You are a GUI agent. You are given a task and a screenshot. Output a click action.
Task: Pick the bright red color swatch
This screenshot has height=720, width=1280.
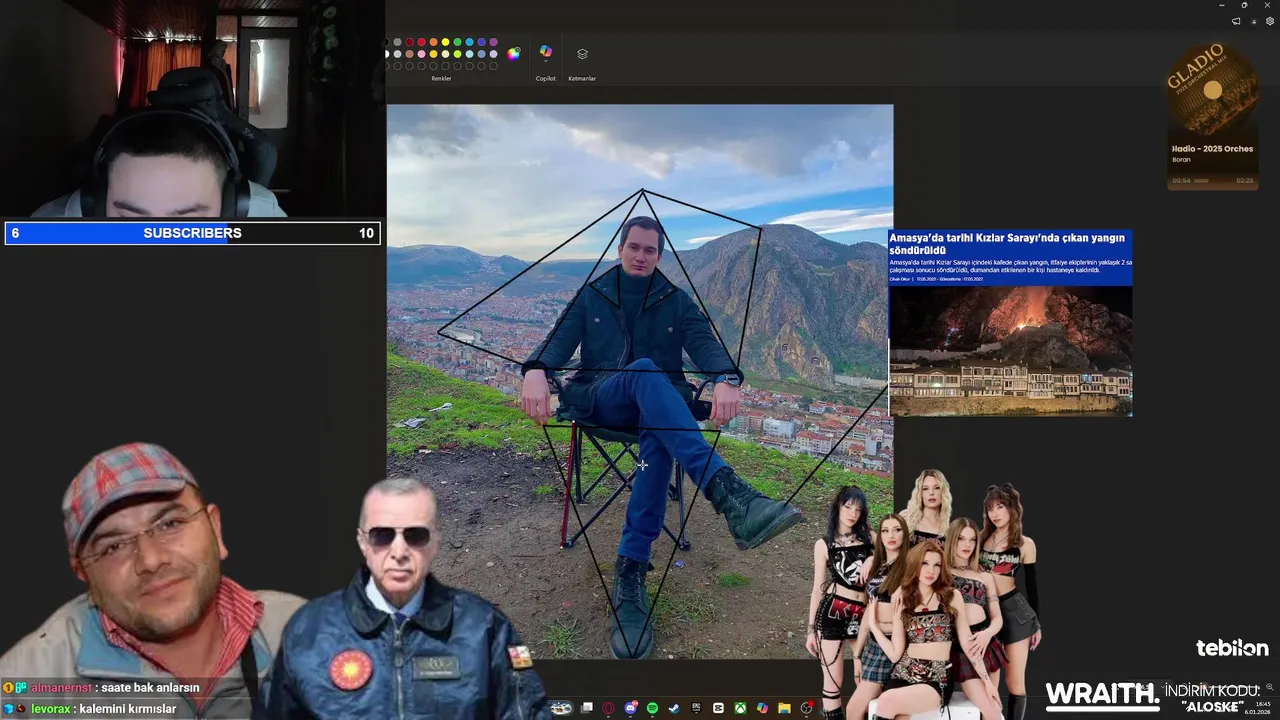click(421, 42)
